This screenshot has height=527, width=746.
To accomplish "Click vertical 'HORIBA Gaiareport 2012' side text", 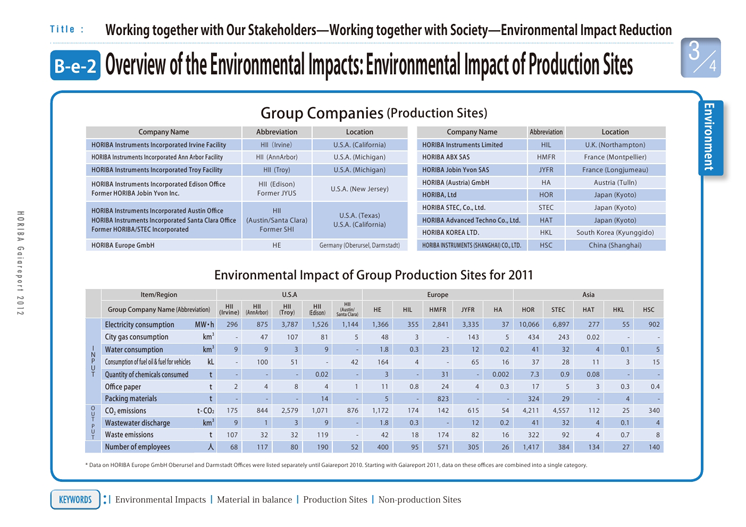I will 20,263.
